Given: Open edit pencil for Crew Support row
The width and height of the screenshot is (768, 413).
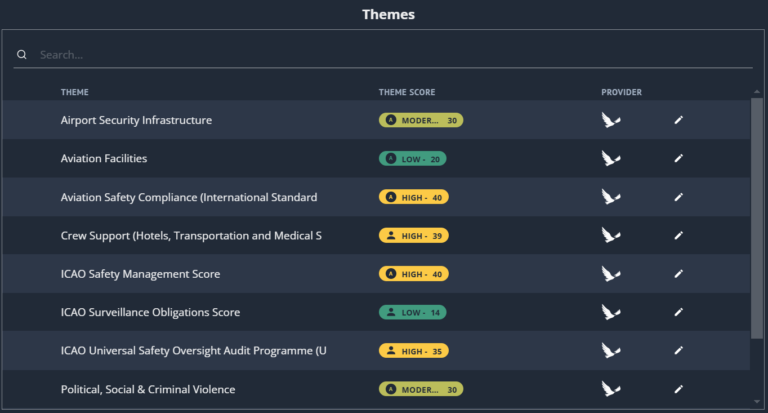Looking at the screenshot, I should pyautogui.click(x=678, y=236).
